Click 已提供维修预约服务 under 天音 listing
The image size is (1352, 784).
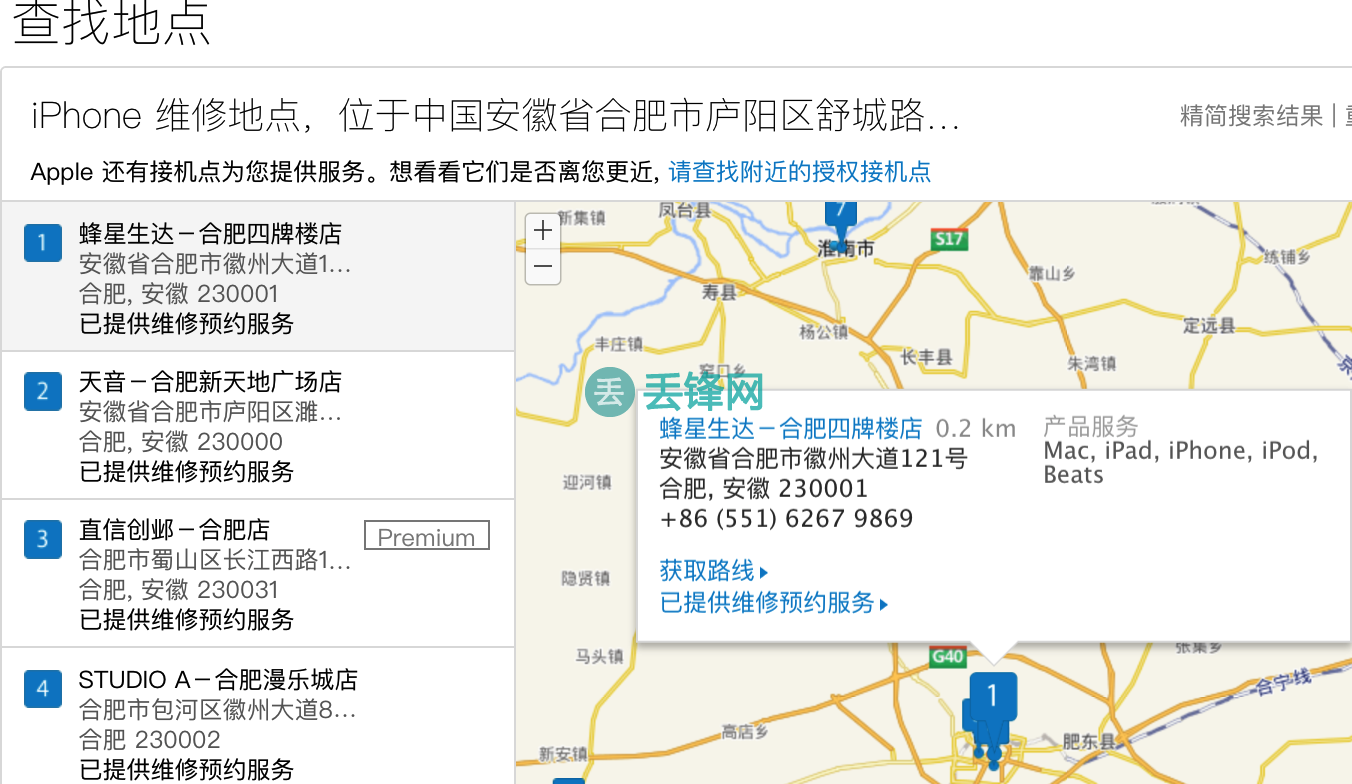[x=186, y=471]
